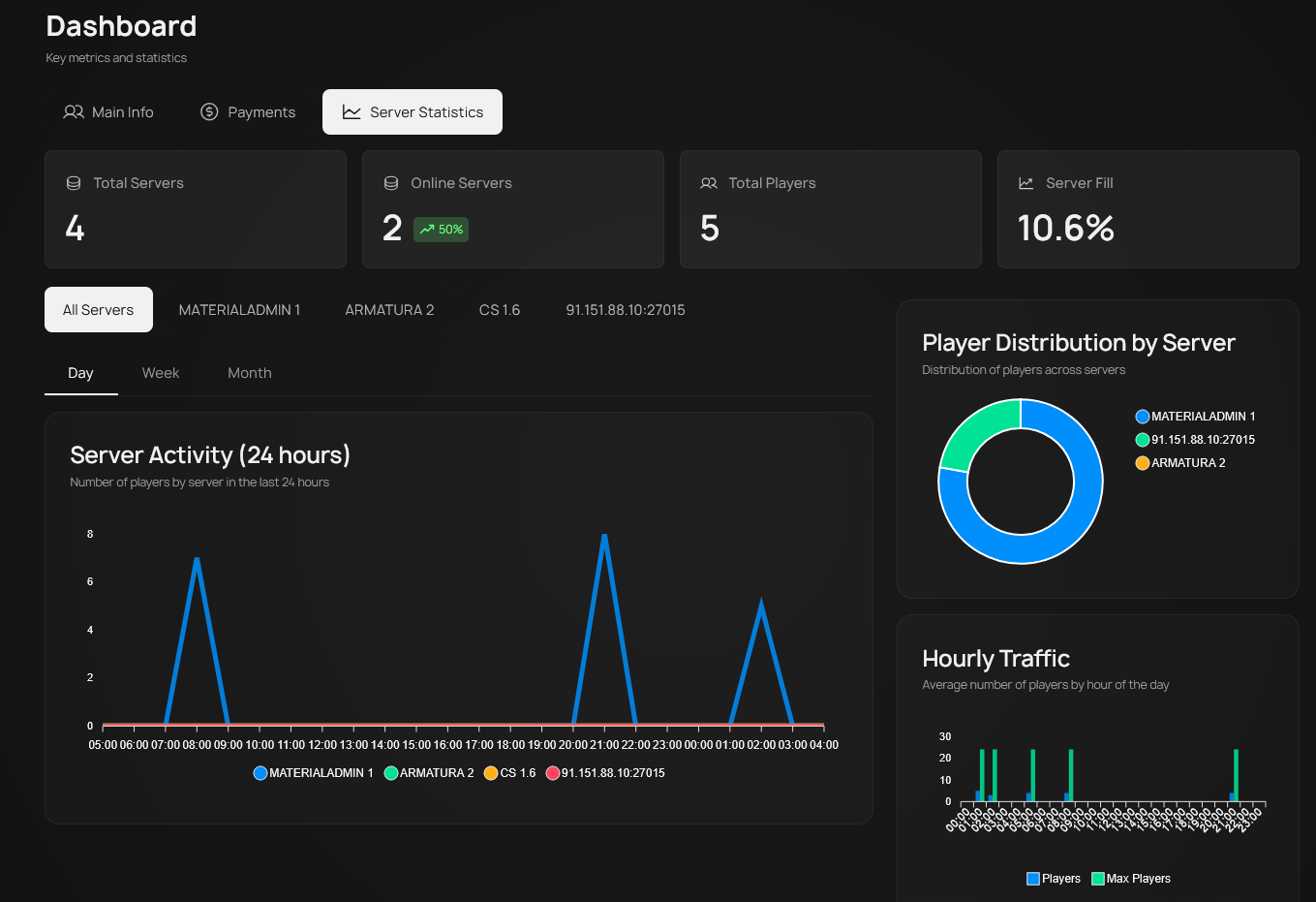Click the server icon on Total Servers card

click(73, 182)
